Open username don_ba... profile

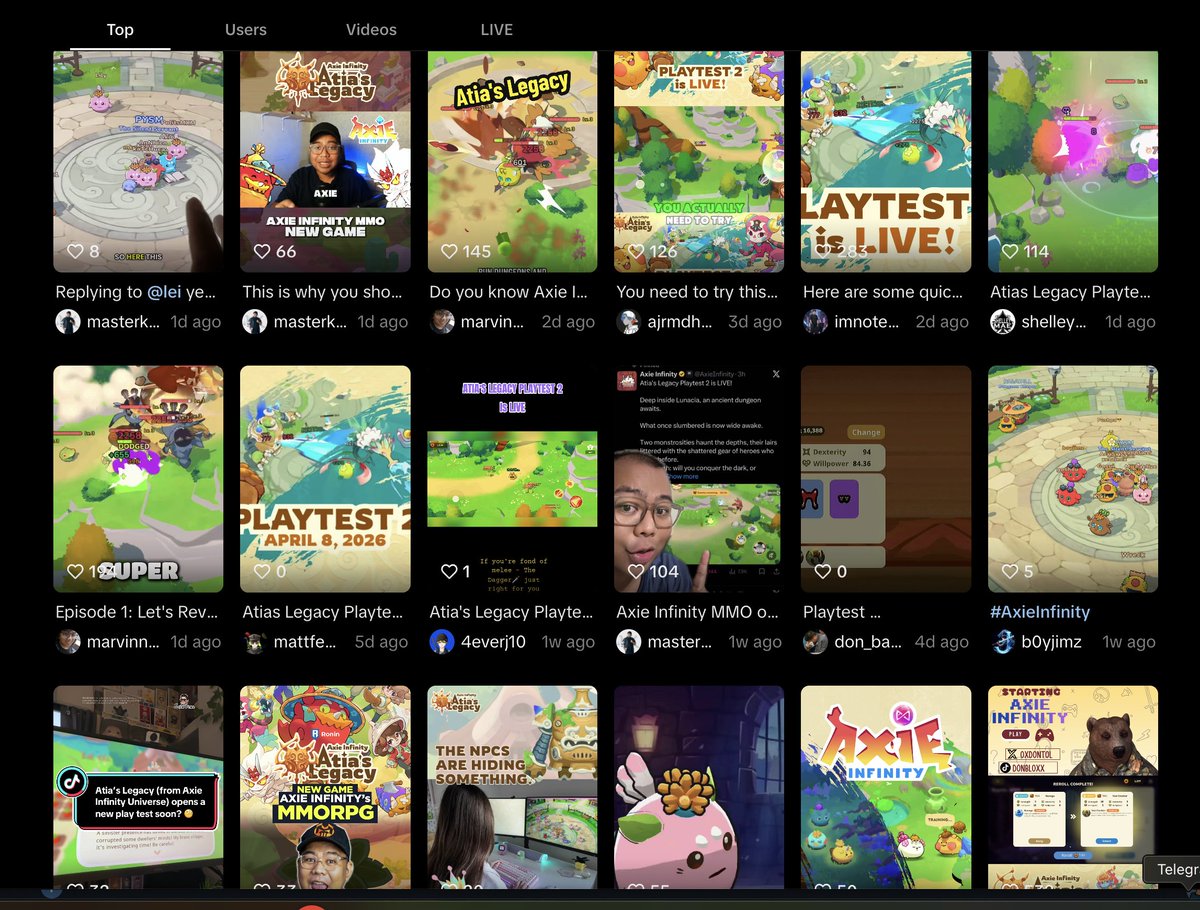[x=868, y=642]
